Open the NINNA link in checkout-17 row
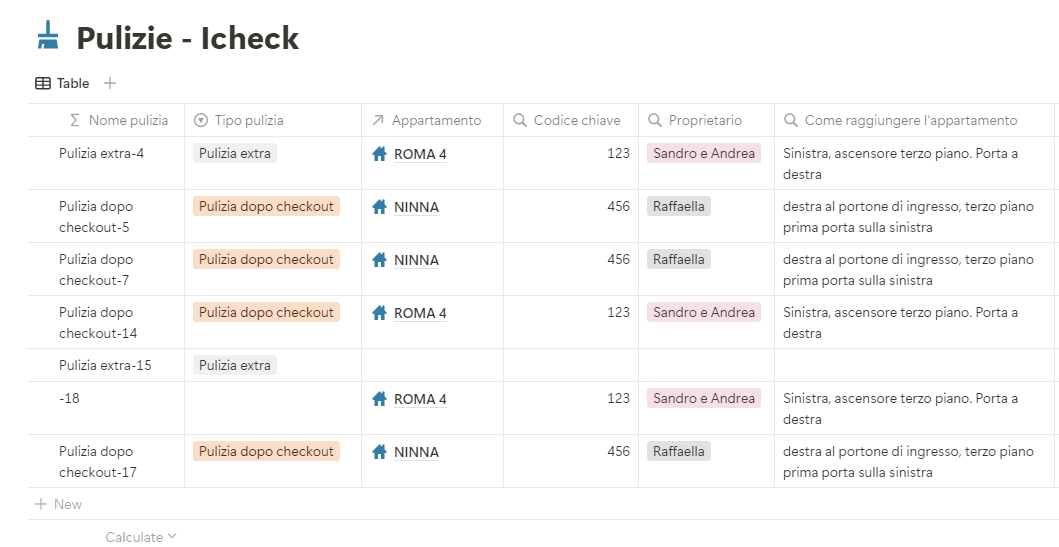1059x547 pixels. coord(416,452)
